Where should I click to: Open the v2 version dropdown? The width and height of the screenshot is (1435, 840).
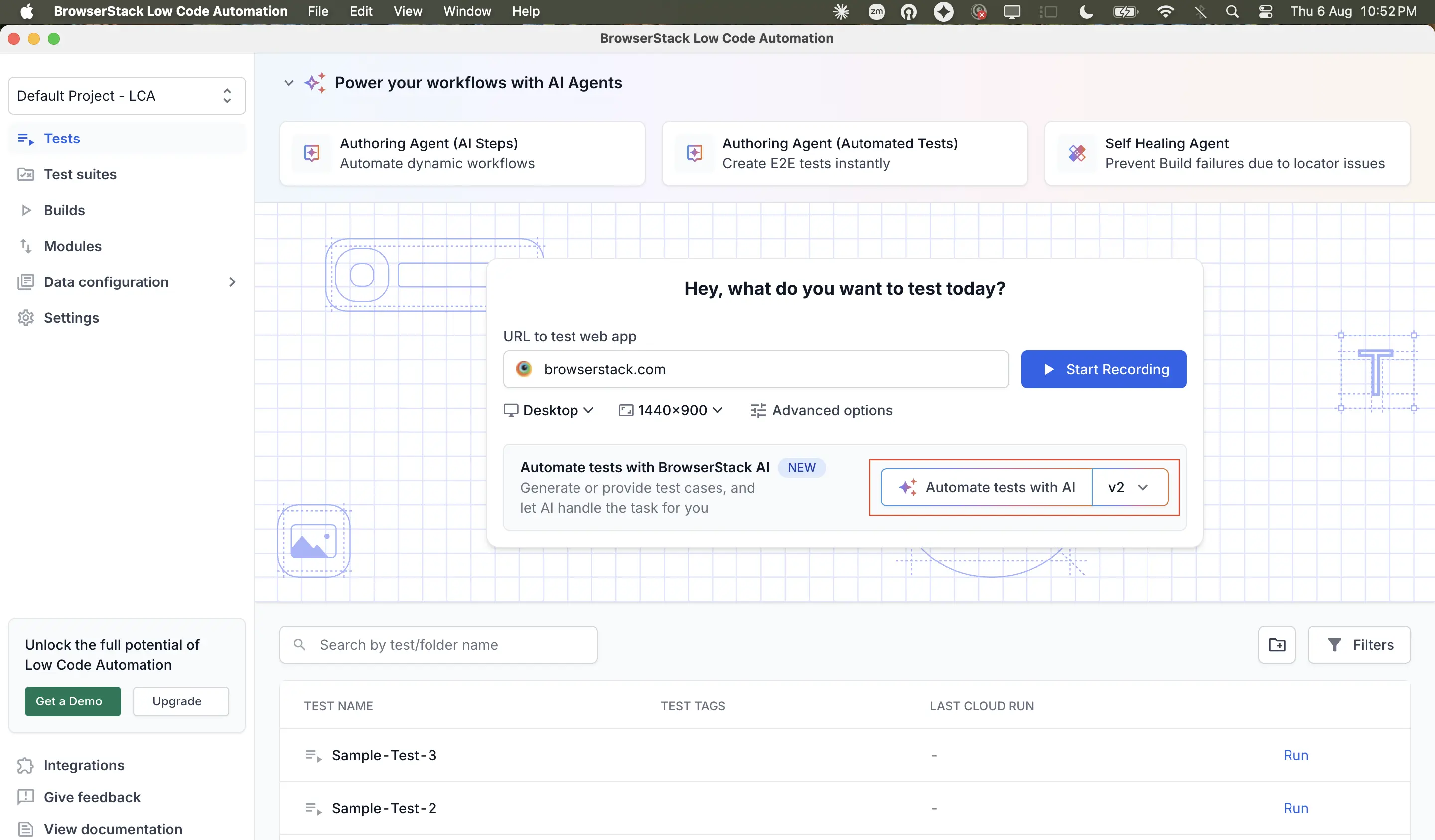click(1130, 487)
